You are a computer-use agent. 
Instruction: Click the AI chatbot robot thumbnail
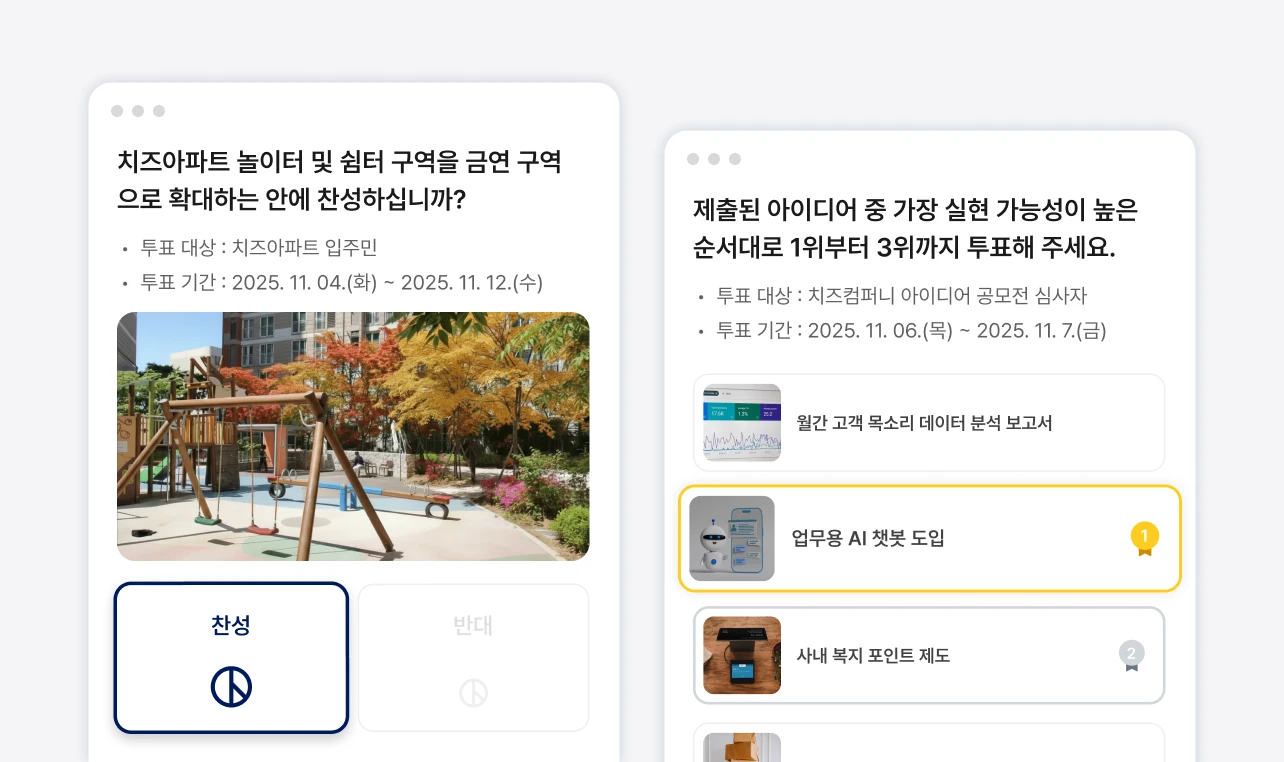[732, 538]
